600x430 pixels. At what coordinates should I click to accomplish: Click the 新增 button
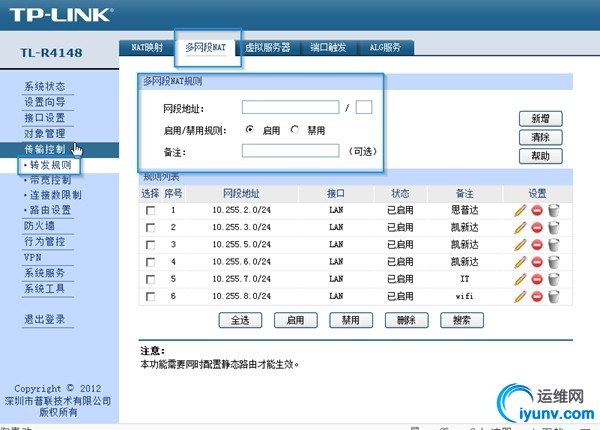pos(541,119)
